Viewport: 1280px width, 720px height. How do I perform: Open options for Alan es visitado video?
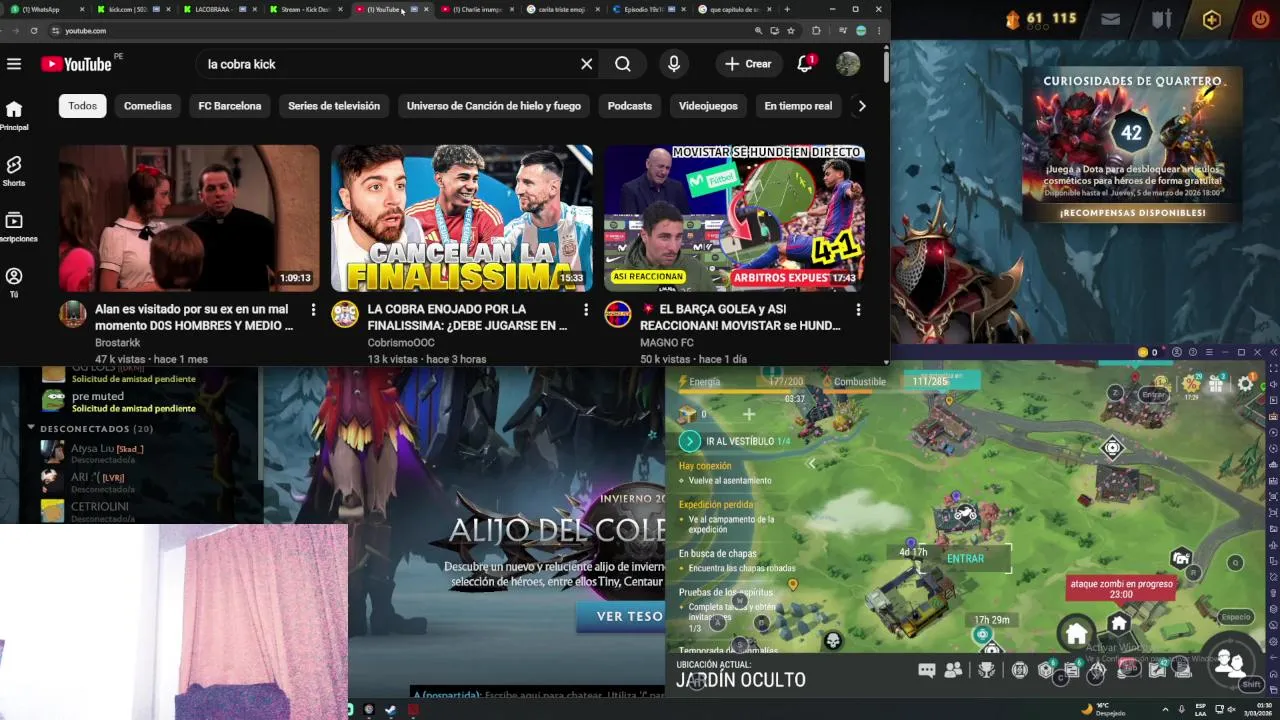click(x=313, y=310)
